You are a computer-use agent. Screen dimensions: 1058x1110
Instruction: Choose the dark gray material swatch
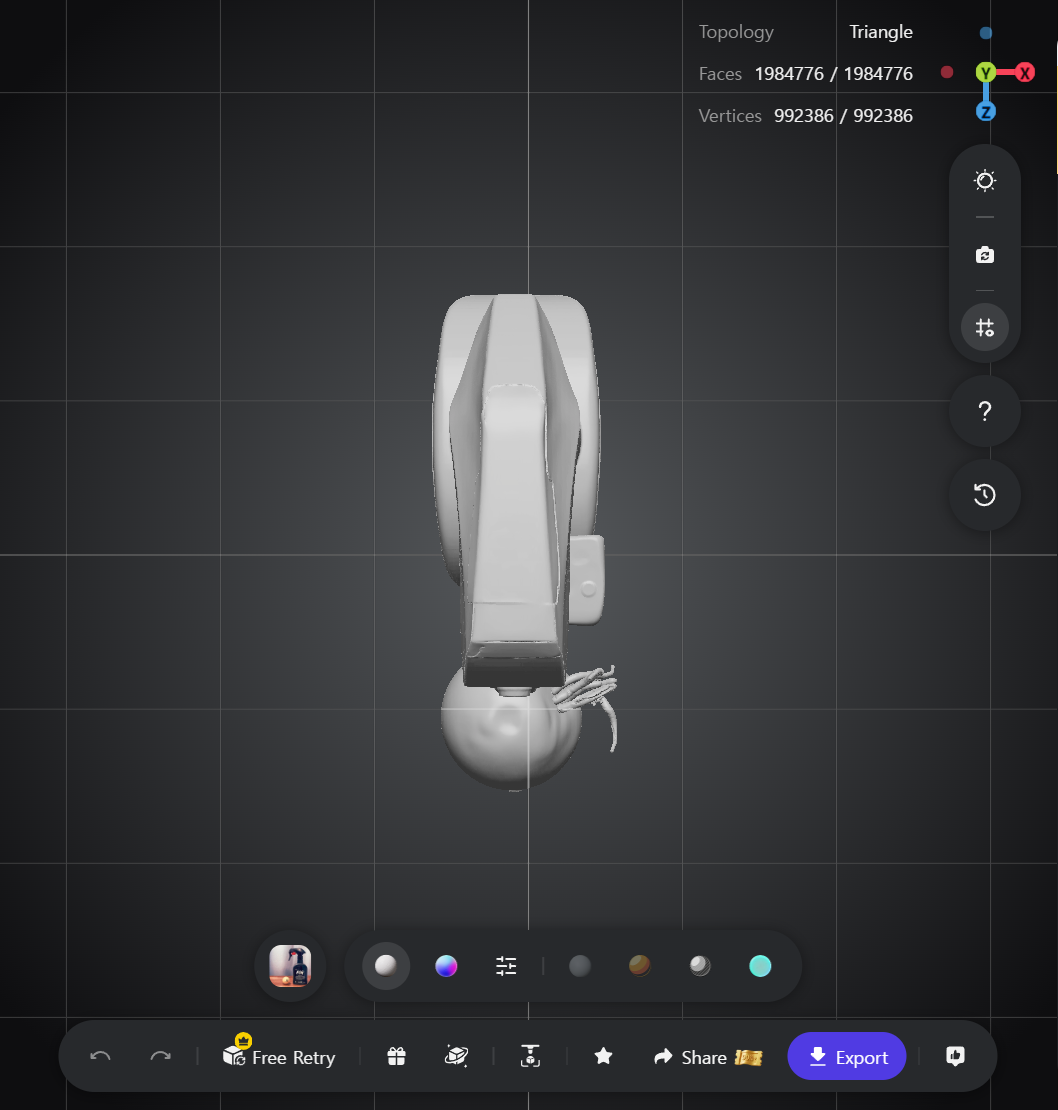580,966
